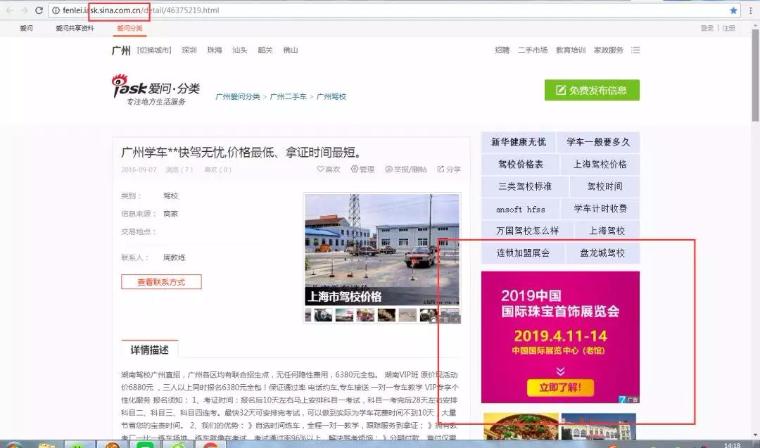The height and width of the screenshot is (448, 760).
Task: Open browser menu with three dots
Action: 751,10
